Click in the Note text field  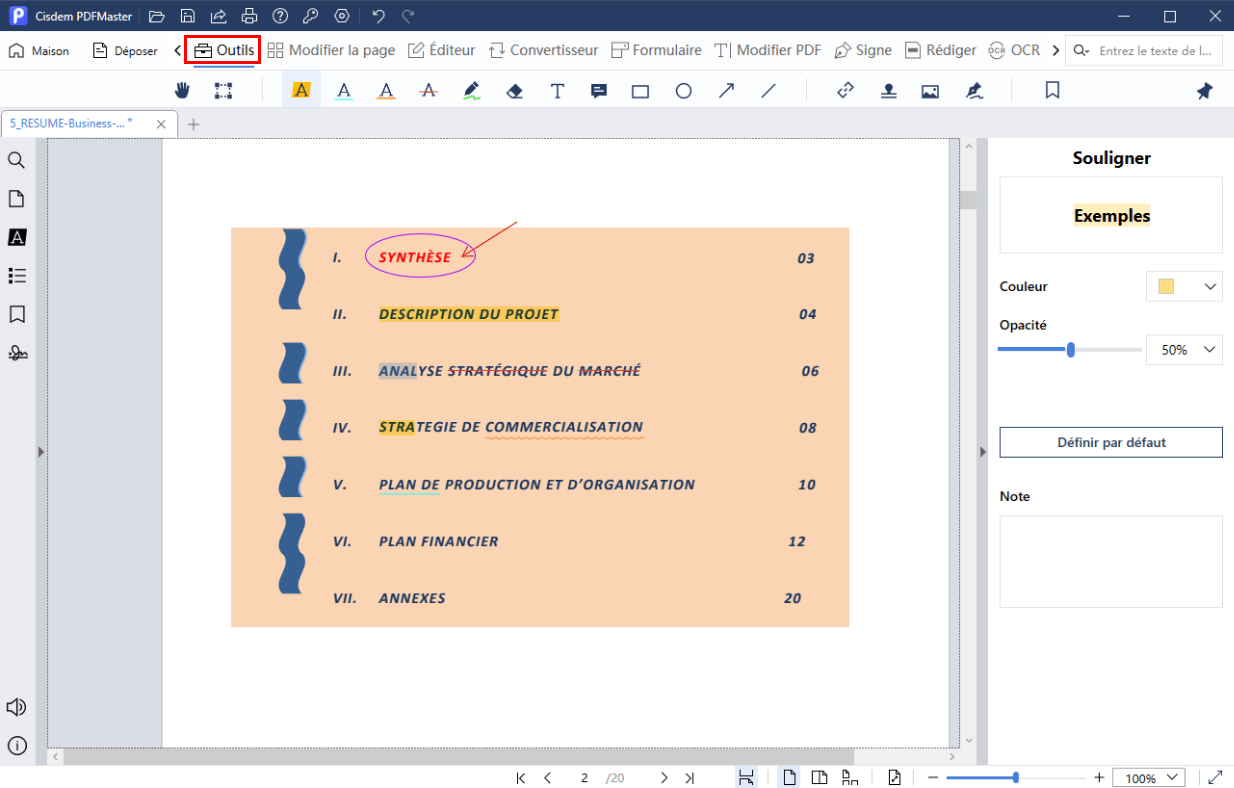click(1111, 561)
